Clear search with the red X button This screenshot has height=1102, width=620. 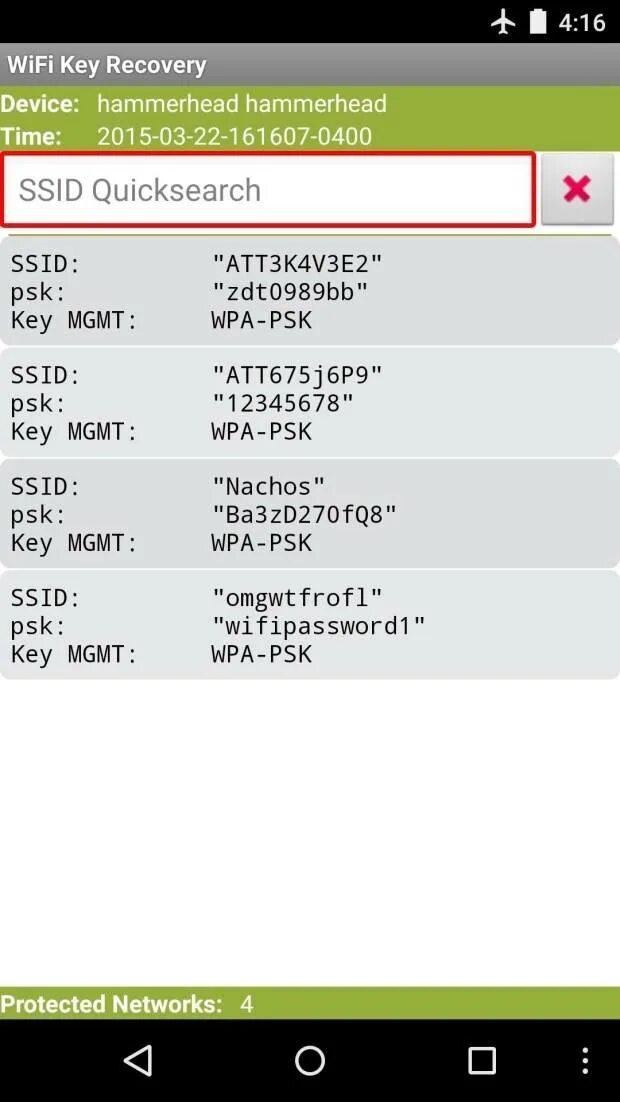577,189
